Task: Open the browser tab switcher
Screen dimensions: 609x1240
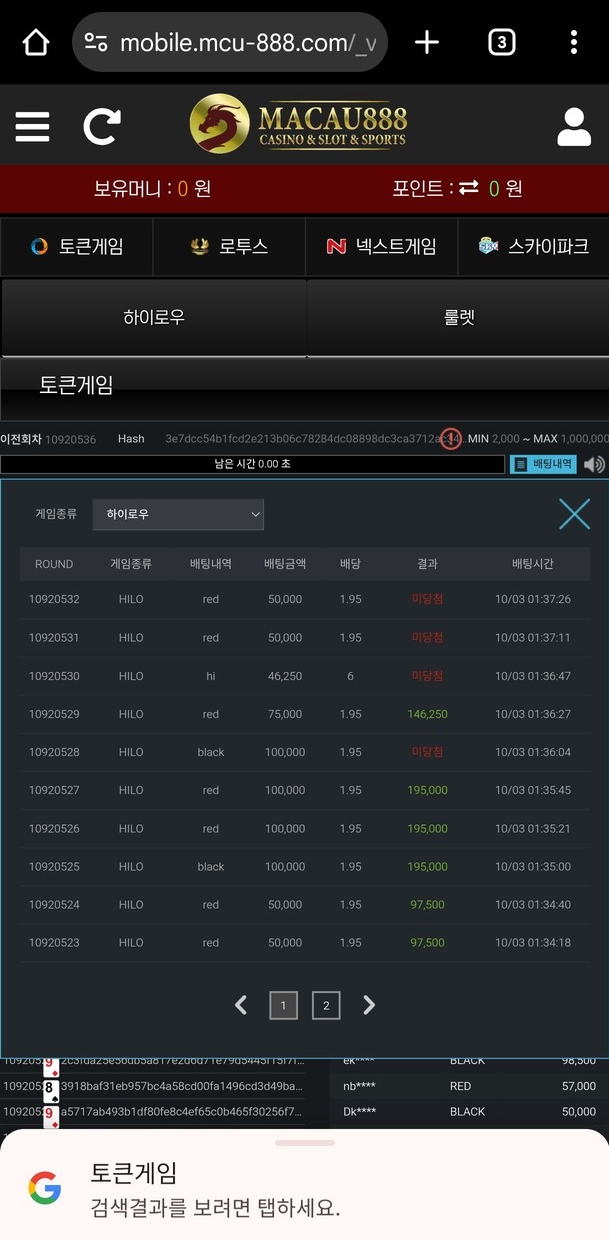Action: coord(501,42)
